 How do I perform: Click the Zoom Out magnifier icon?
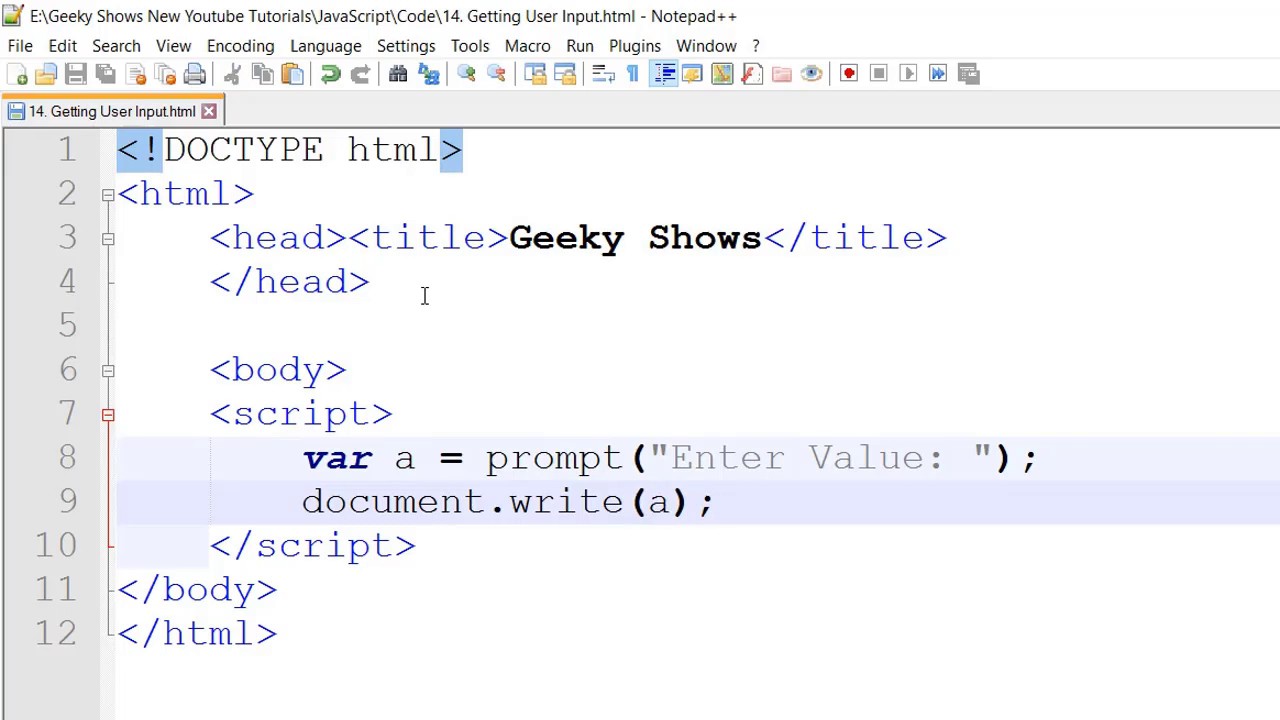(496, 74)
